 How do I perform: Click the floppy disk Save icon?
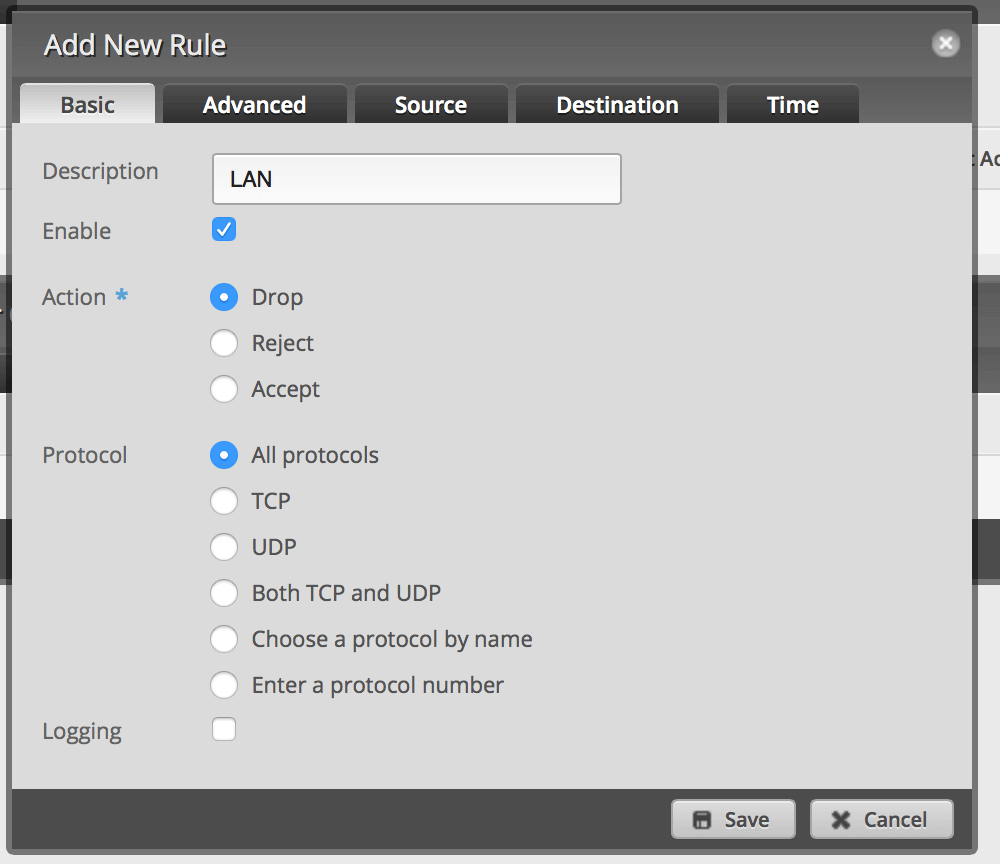[702, 820]
